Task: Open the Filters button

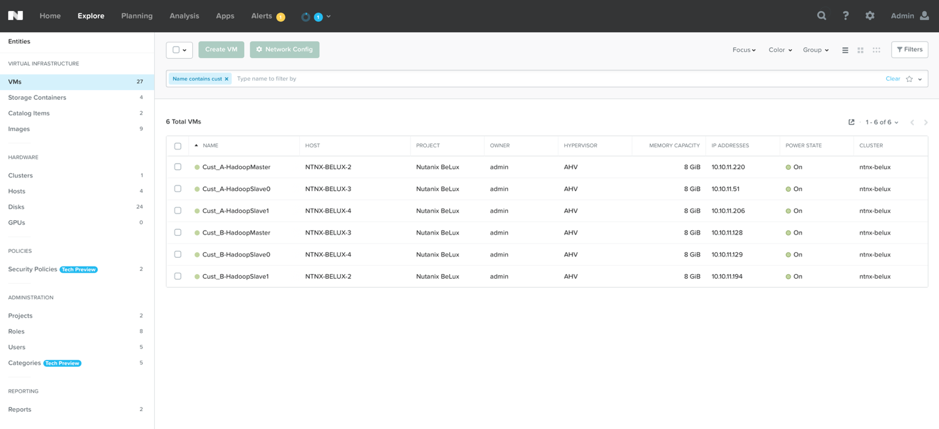Action: point(910,50)
